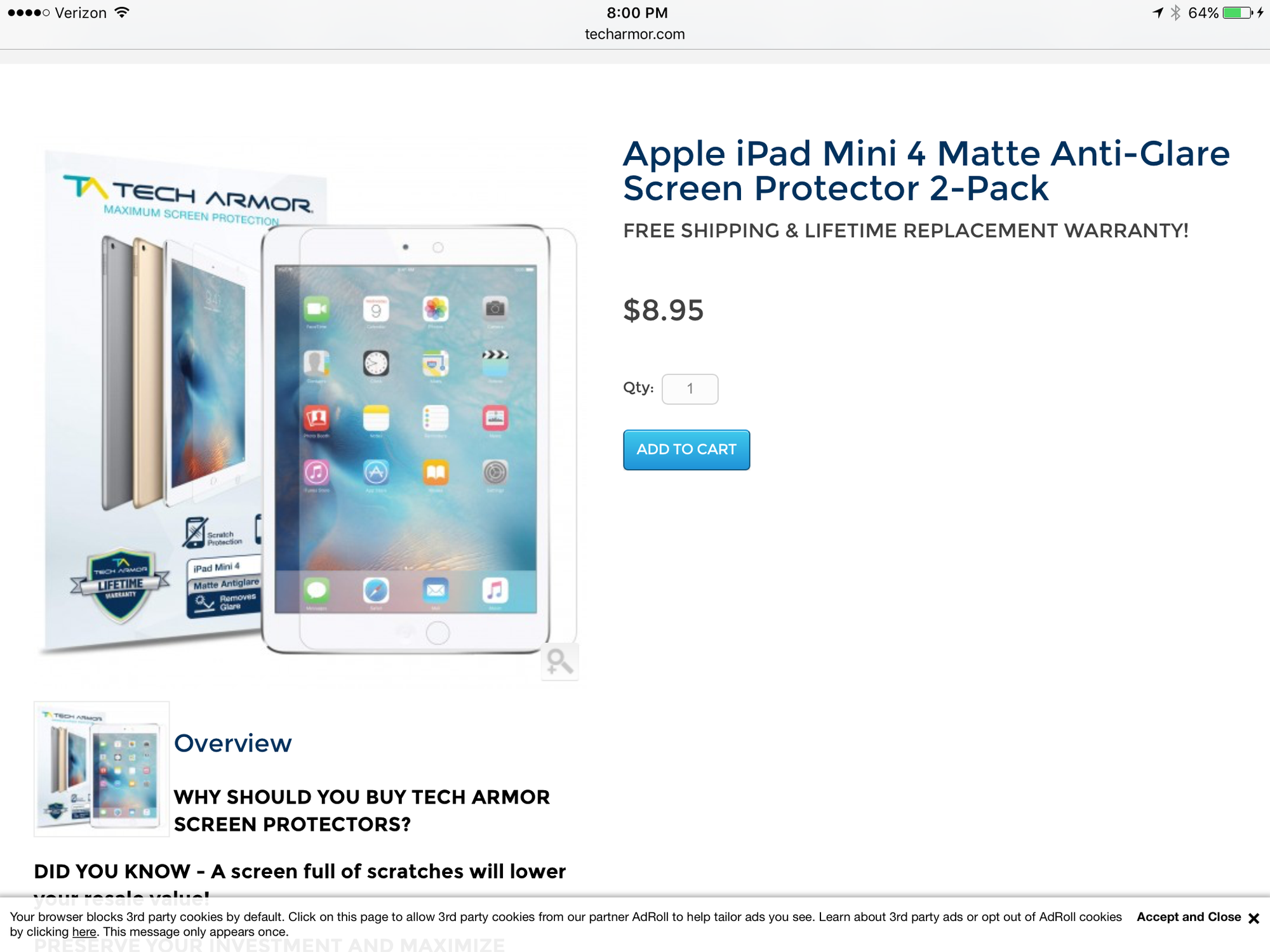Image resolution: width=1270 pixels, height=952 pixels.
Task: Close the cookie notice with X icon
Action: [1253, 918]
